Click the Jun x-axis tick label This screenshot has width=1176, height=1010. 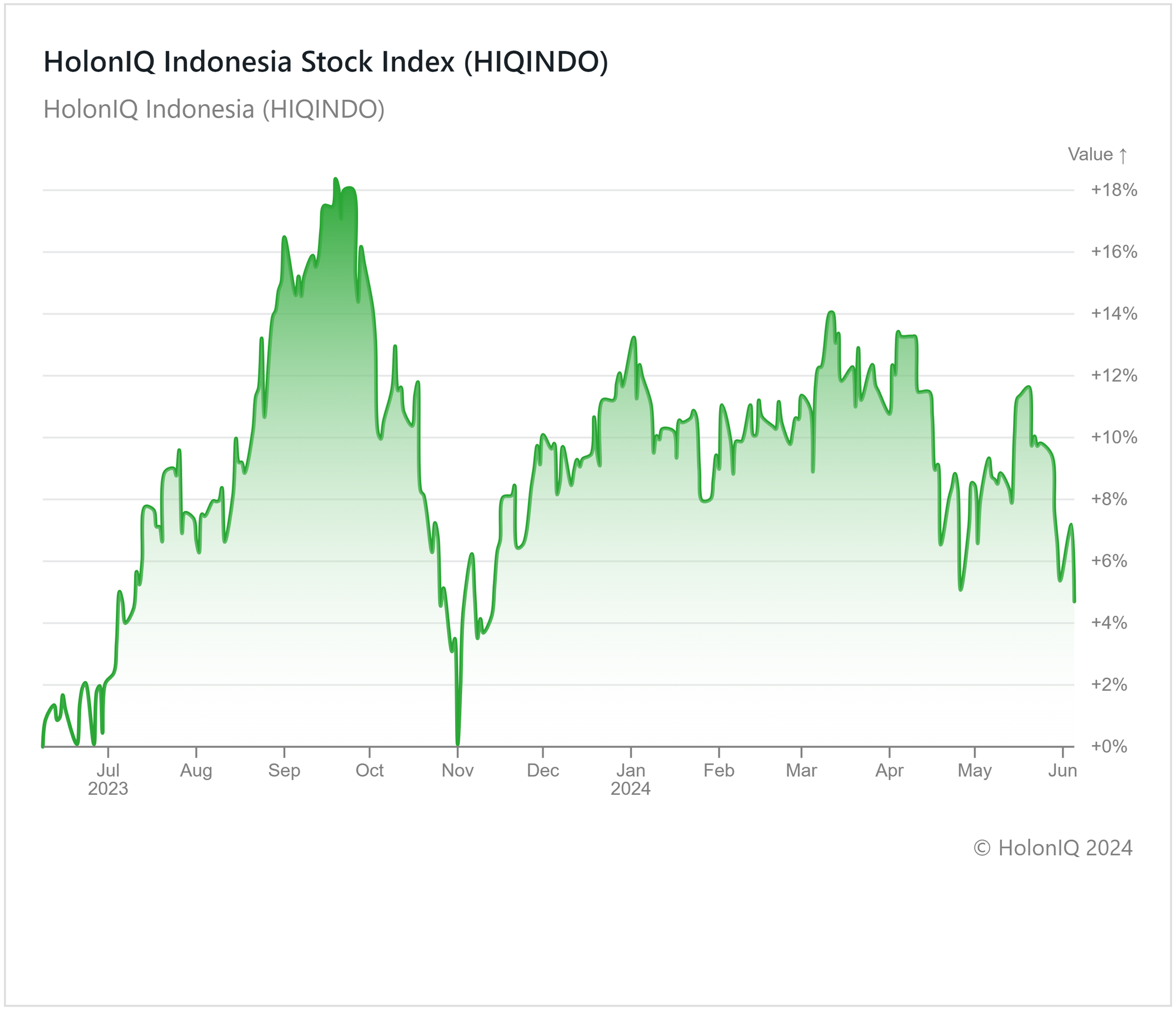pyautogui.click(x=1062, y=770)
